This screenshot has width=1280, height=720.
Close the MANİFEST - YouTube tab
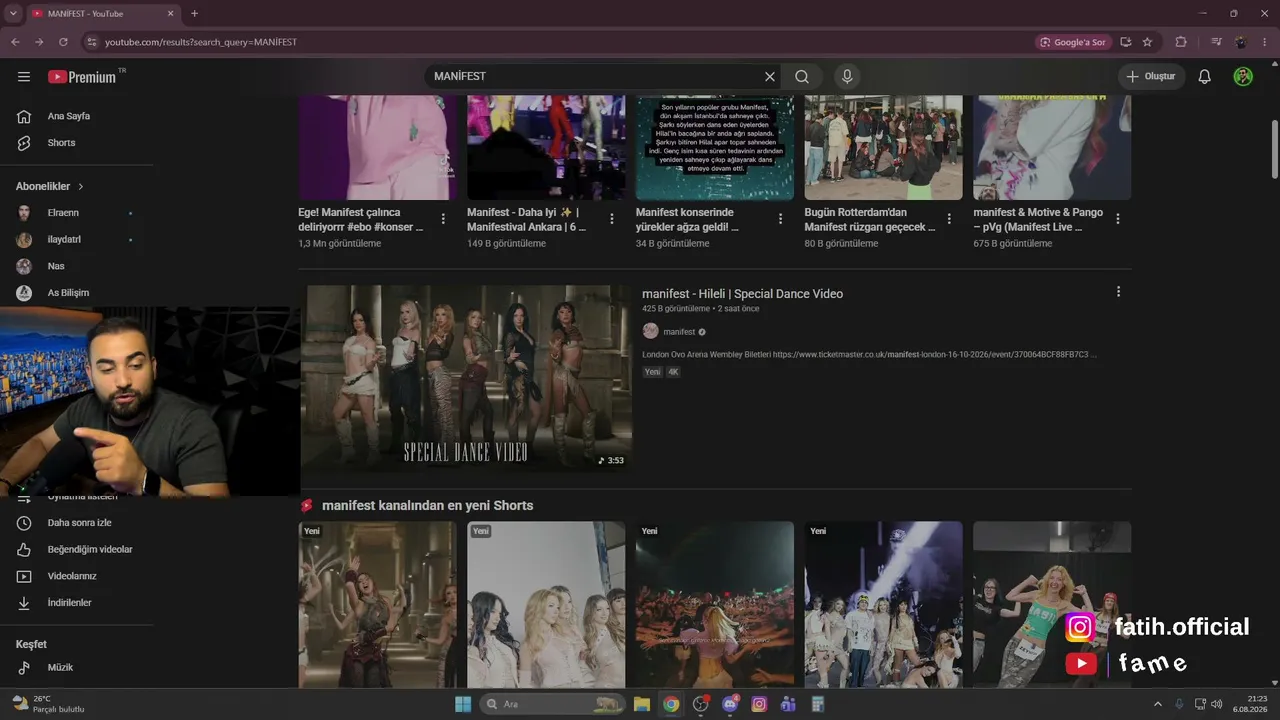[x=170, y=14]
